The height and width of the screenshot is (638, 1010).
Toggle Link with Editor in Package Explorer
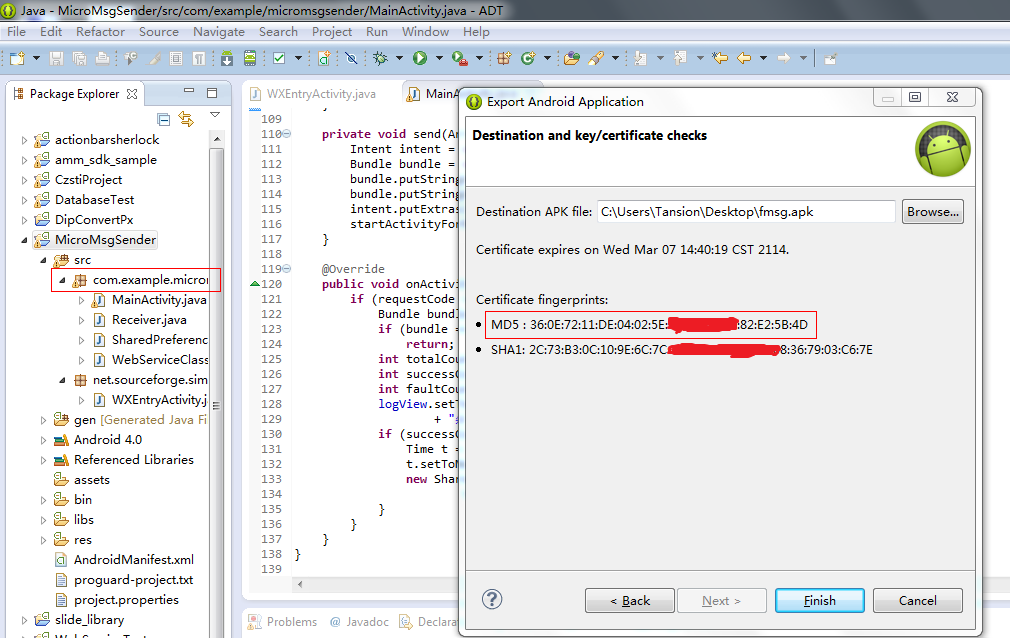185,119
